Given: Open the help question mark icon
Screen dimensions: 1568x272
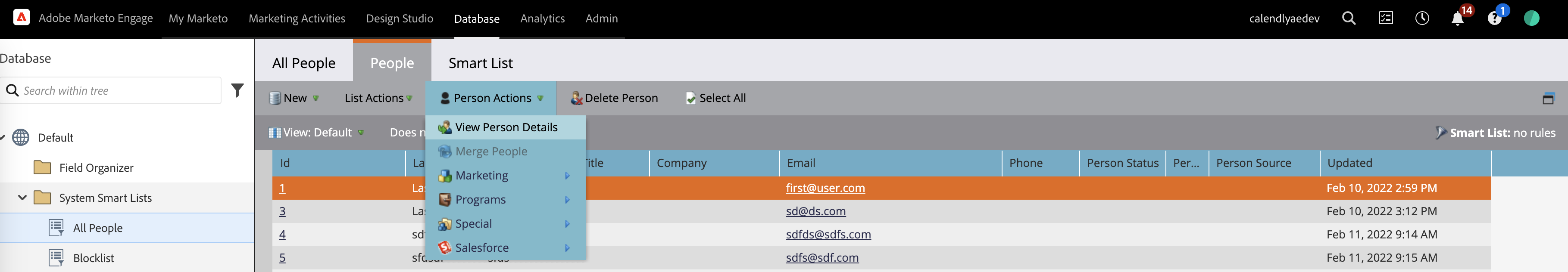Looking at the screenshot, I should tap(1494, 19).
